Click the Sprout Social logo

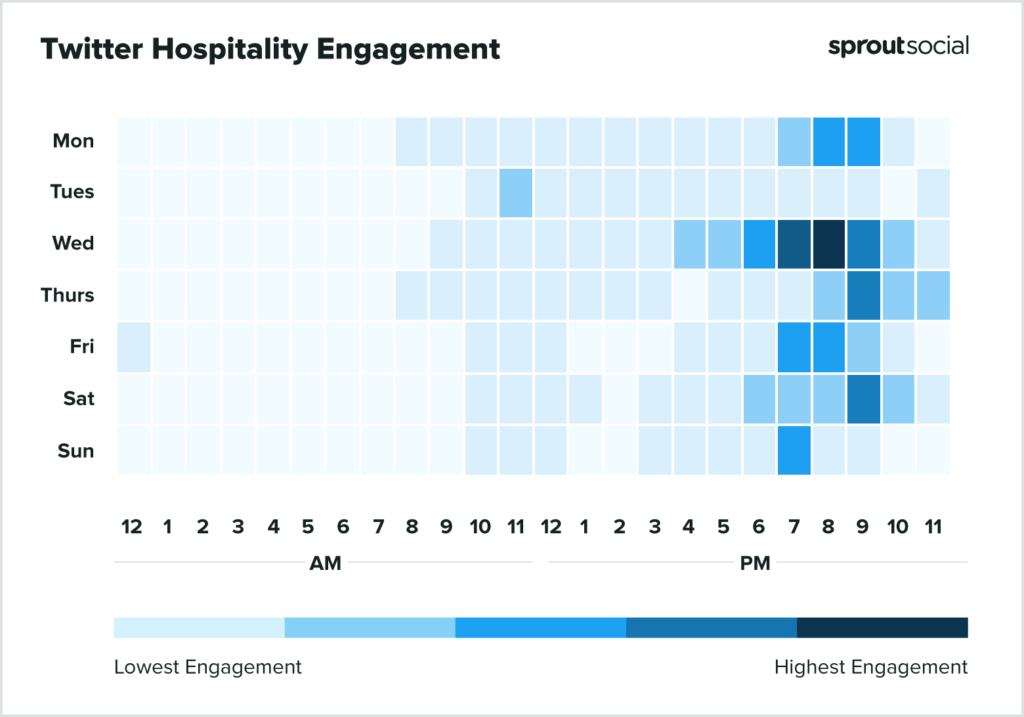point(898,46)
